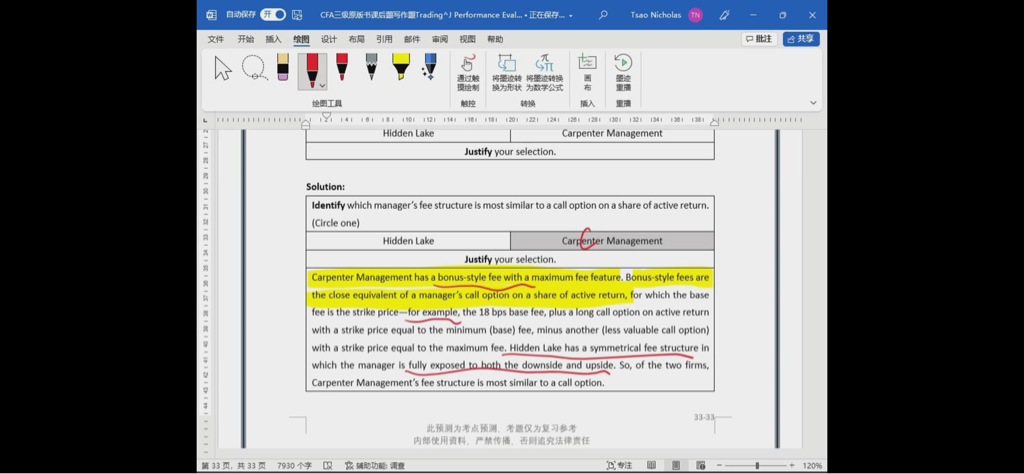Image resolution: width=1024 pixels, height=474 pixels.
Task: Open the selected red pen options dropdown
Action: [323, 86]
